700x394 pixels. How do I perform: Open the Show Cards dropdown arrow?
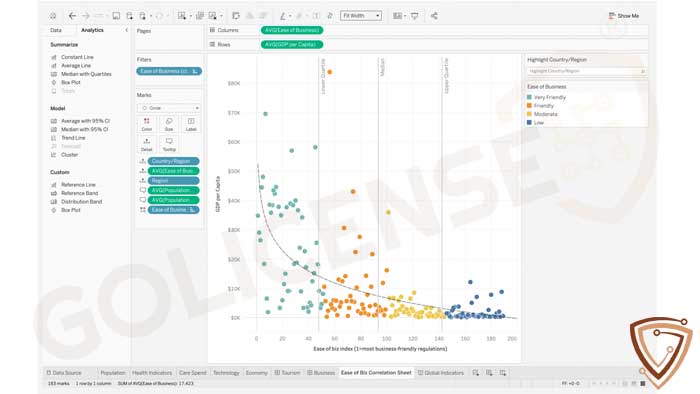pyautogui.click(x=404, y=16)
